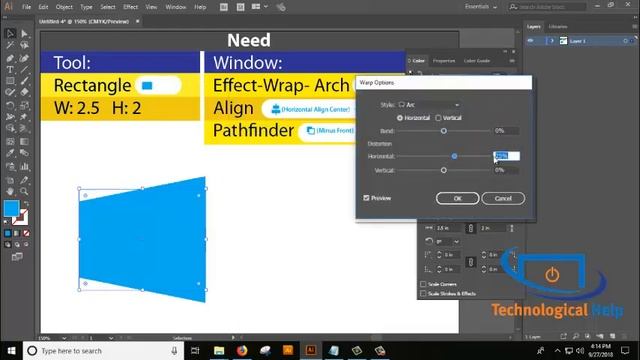The image size is (640, 360).
Task: Click OK in Warp Options dialog
Action: (x=458, y=198)
